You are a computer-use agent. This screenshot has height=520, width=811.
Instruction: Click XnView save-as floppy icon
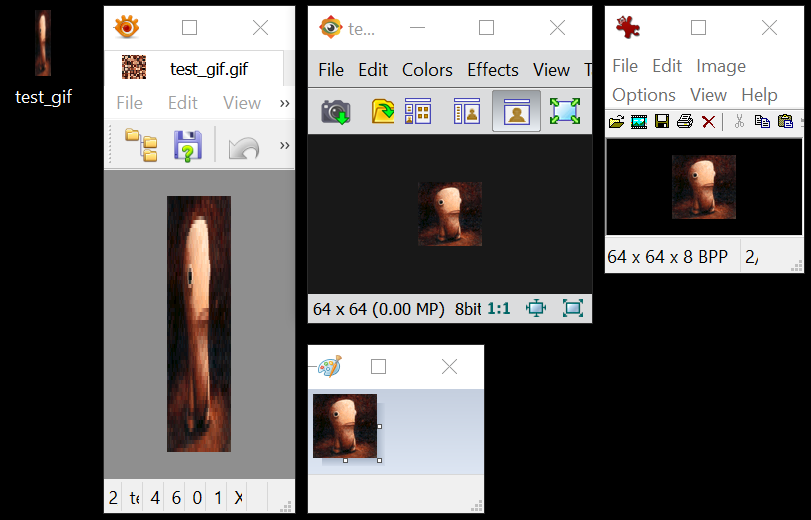188,146
